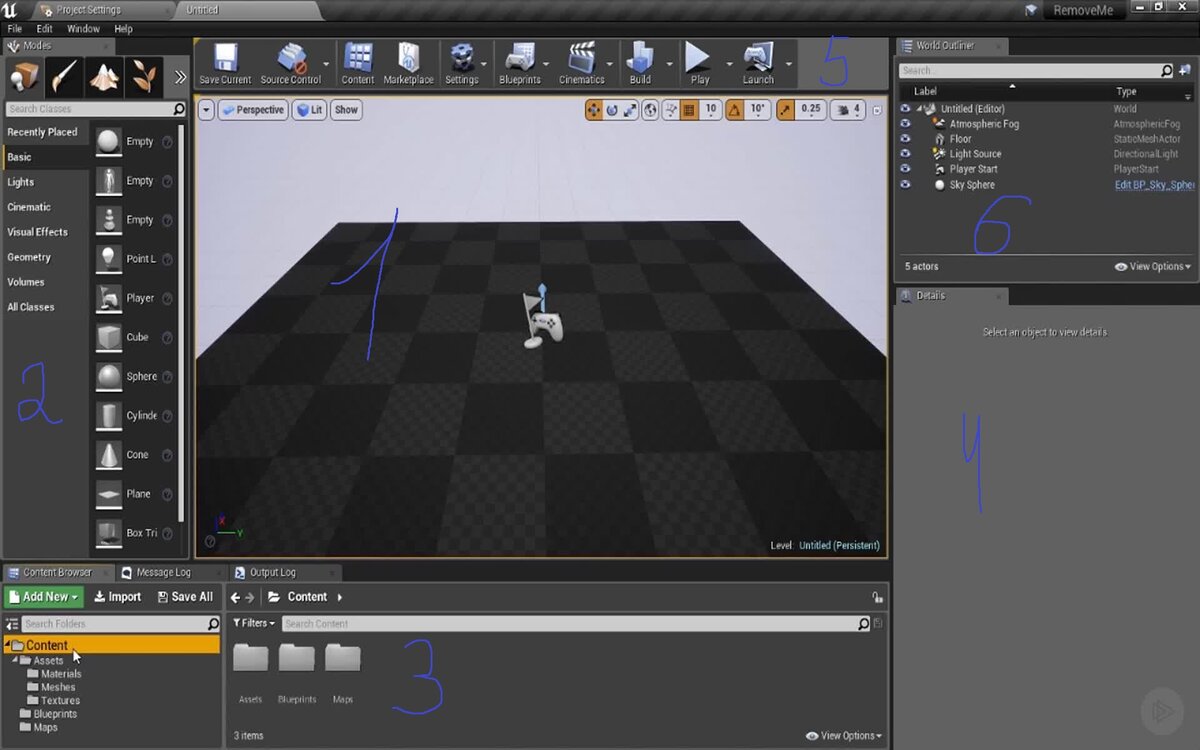
Task: Open the Window menu
Action: (x=83, y=29)
